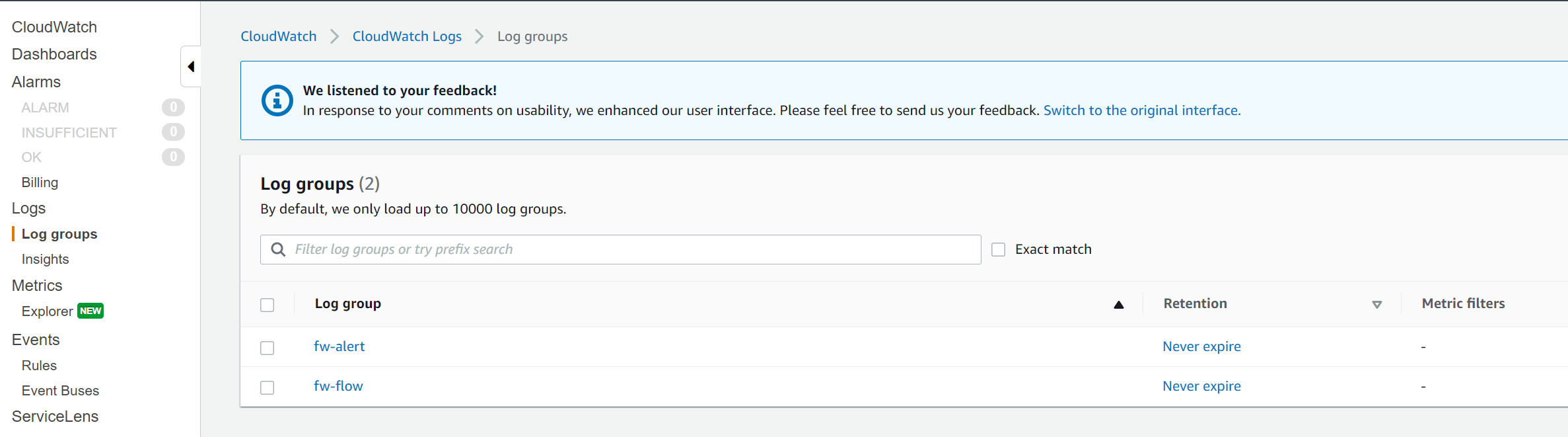The width and height of the screenshot is (1568, 437).
Task: Click Switch to the original interface link
Action: click(1142, 110)
